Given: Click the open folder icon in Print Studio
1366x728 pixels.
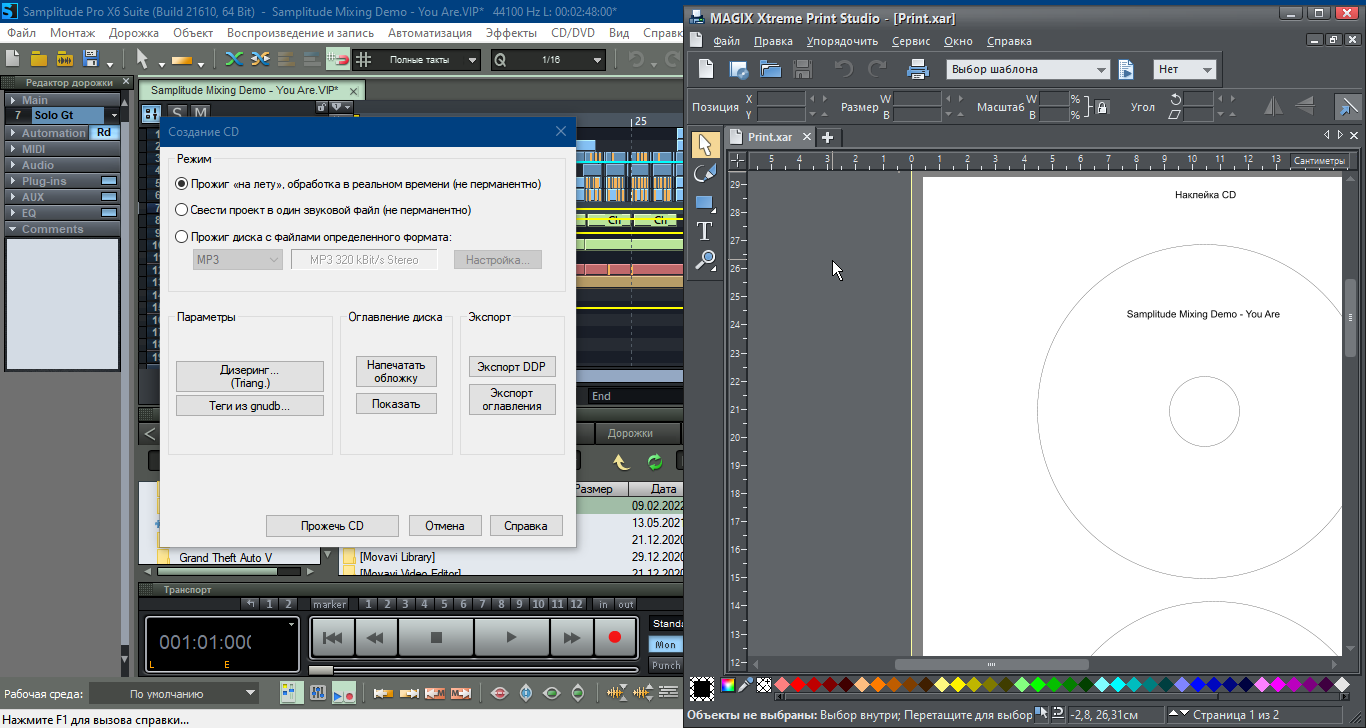Looking at the screenshot, I should pyautogui.click(x=770, y=70).
